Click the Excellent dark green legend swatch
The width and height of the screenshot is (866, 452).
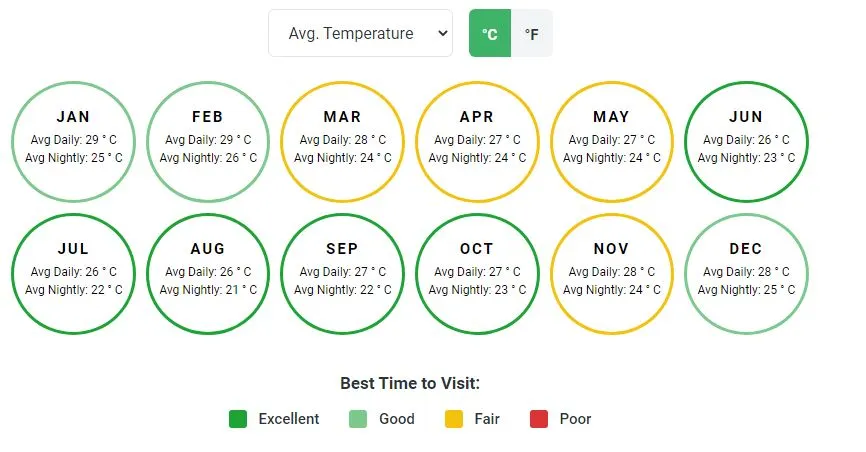click(238, 419)
